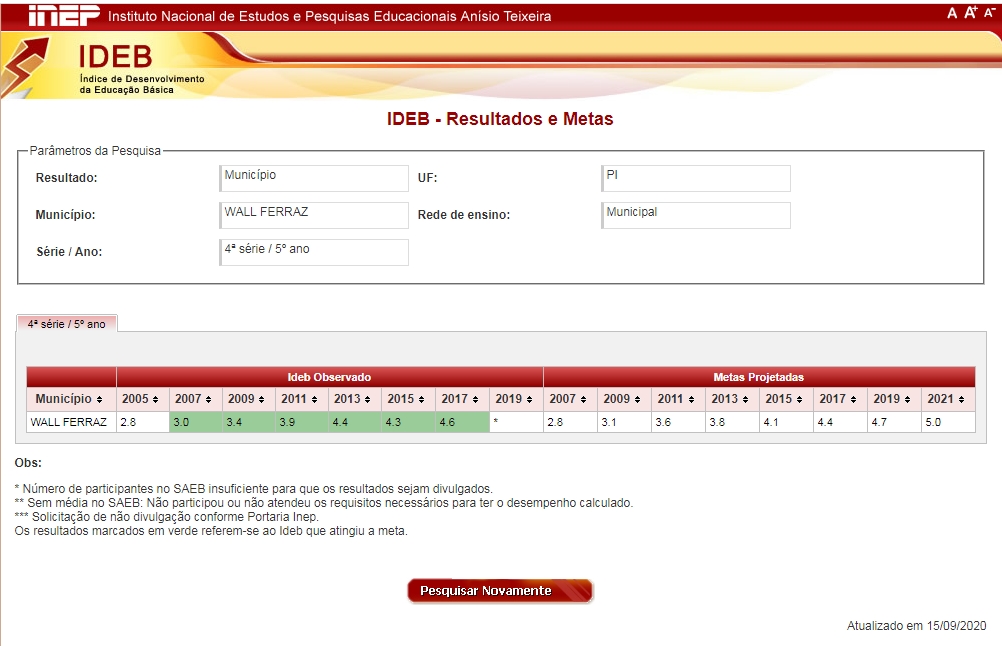Click the UF field showing PI
This screenshot has height=646, width=1002.
(x=696, y=178)
